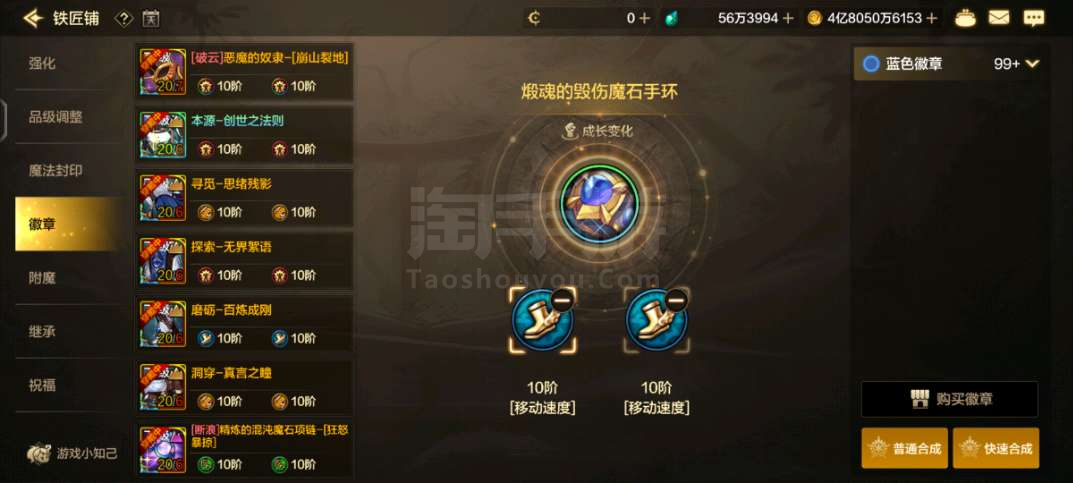Open the 游戏小知己 assistant
1073x483 pixels.
71,453
